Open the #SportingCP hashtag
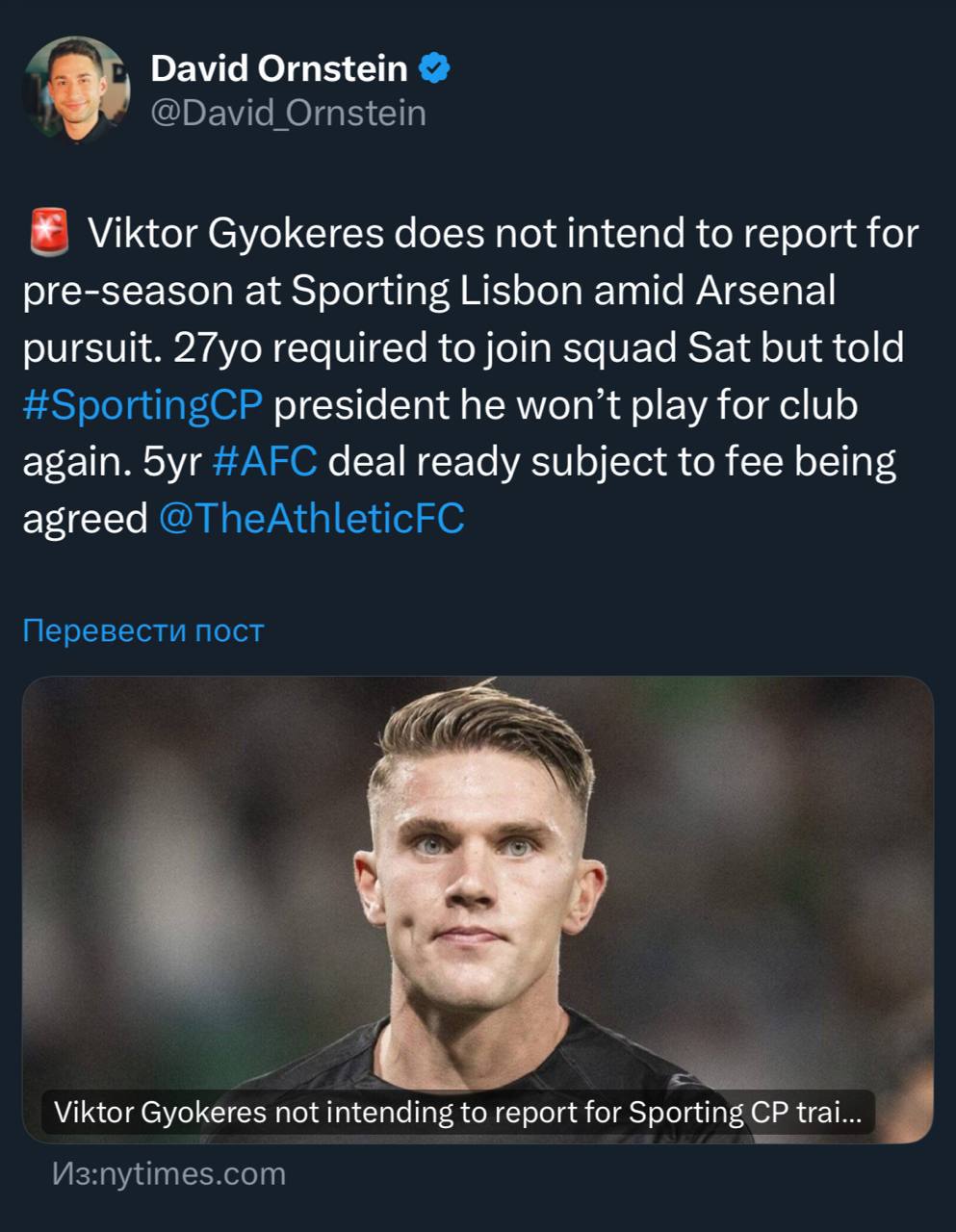This screenshot has width=956, height=1232. point(142,405)
